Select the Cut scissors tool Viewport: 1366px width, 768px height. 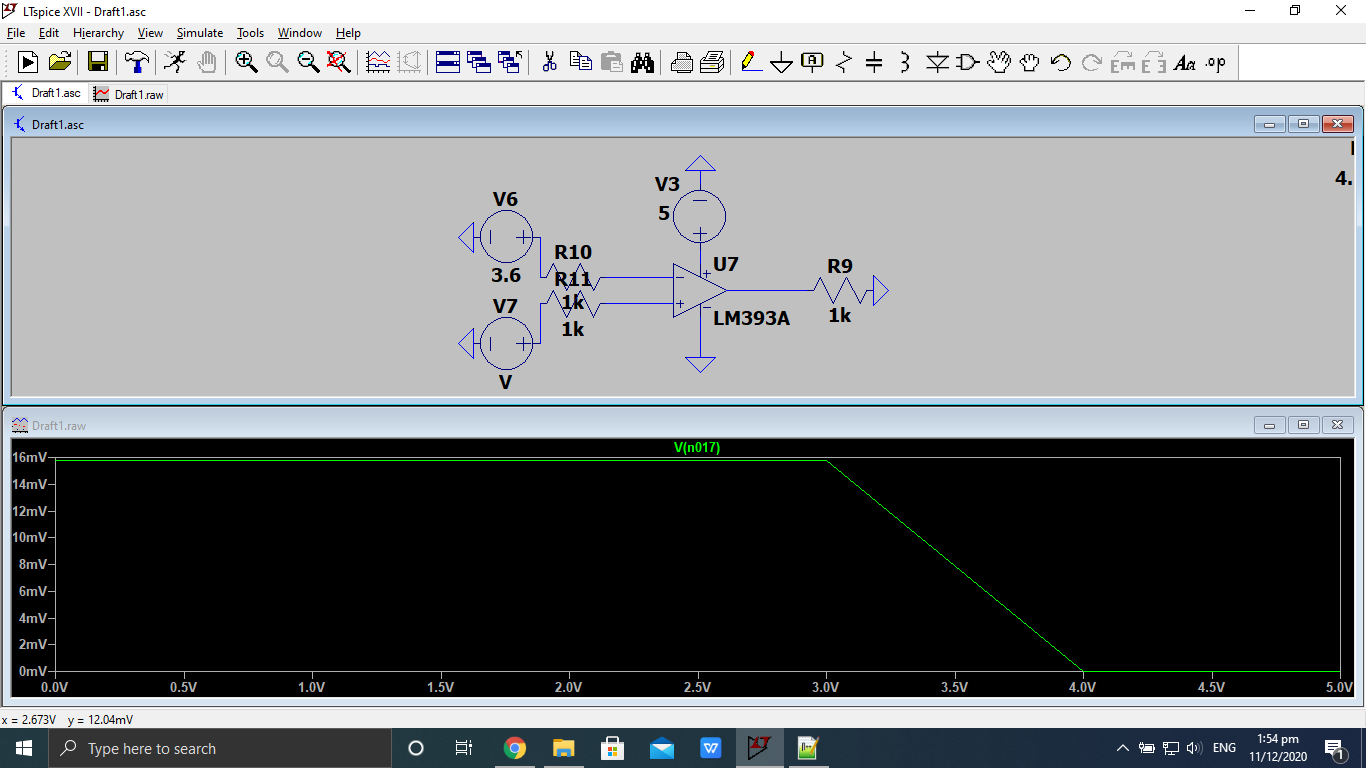tap(549, 62)
